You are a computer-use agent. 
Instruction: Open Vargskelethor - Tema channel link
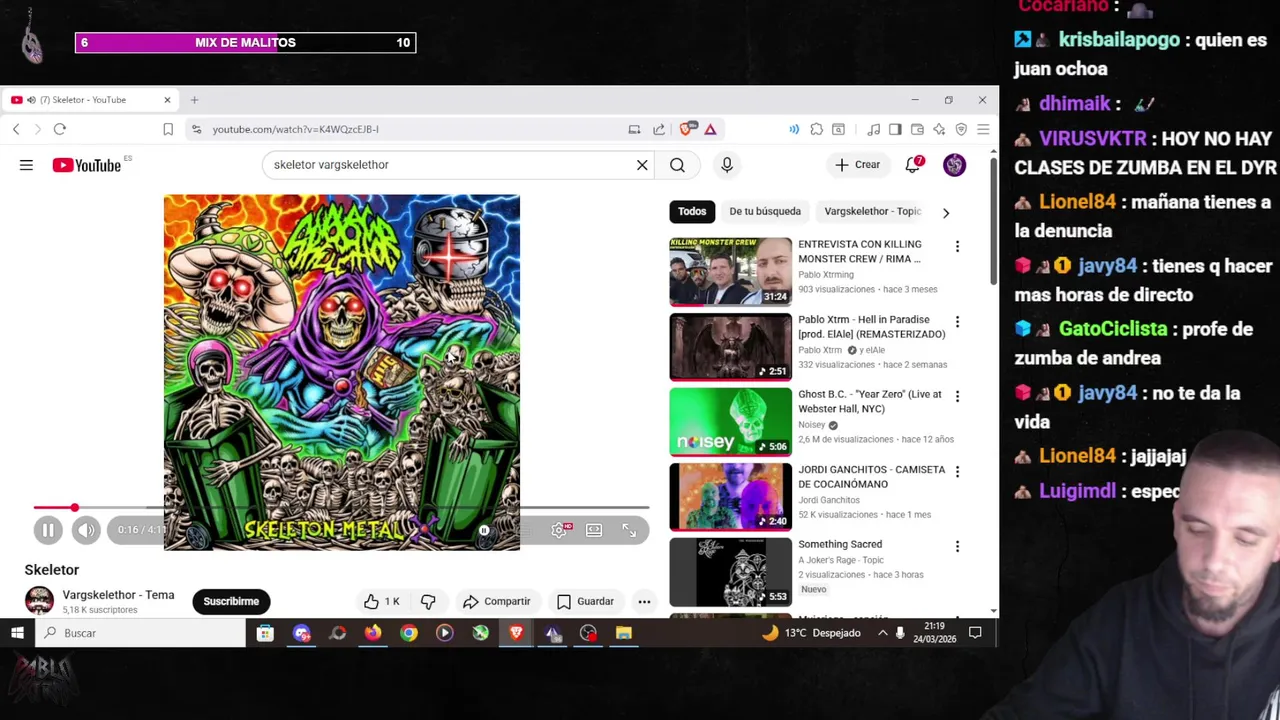pyautogui.click(x=118, y=595)
